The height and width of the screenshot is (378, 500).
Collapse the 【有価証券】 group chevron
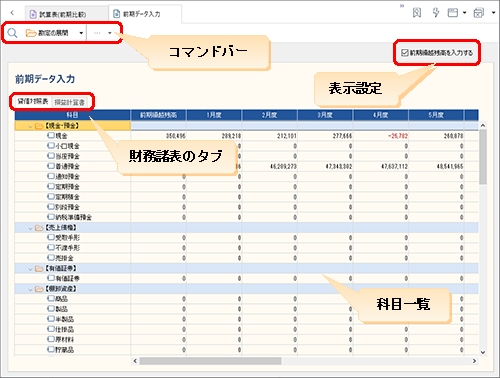pos(30,269)
